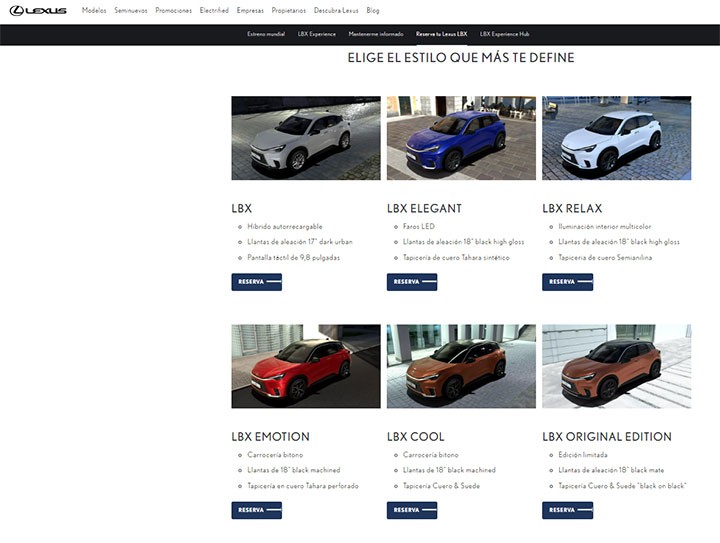Select the blue LBX Elegant car image
The image size is (720, 543).
tap(461, 138)
